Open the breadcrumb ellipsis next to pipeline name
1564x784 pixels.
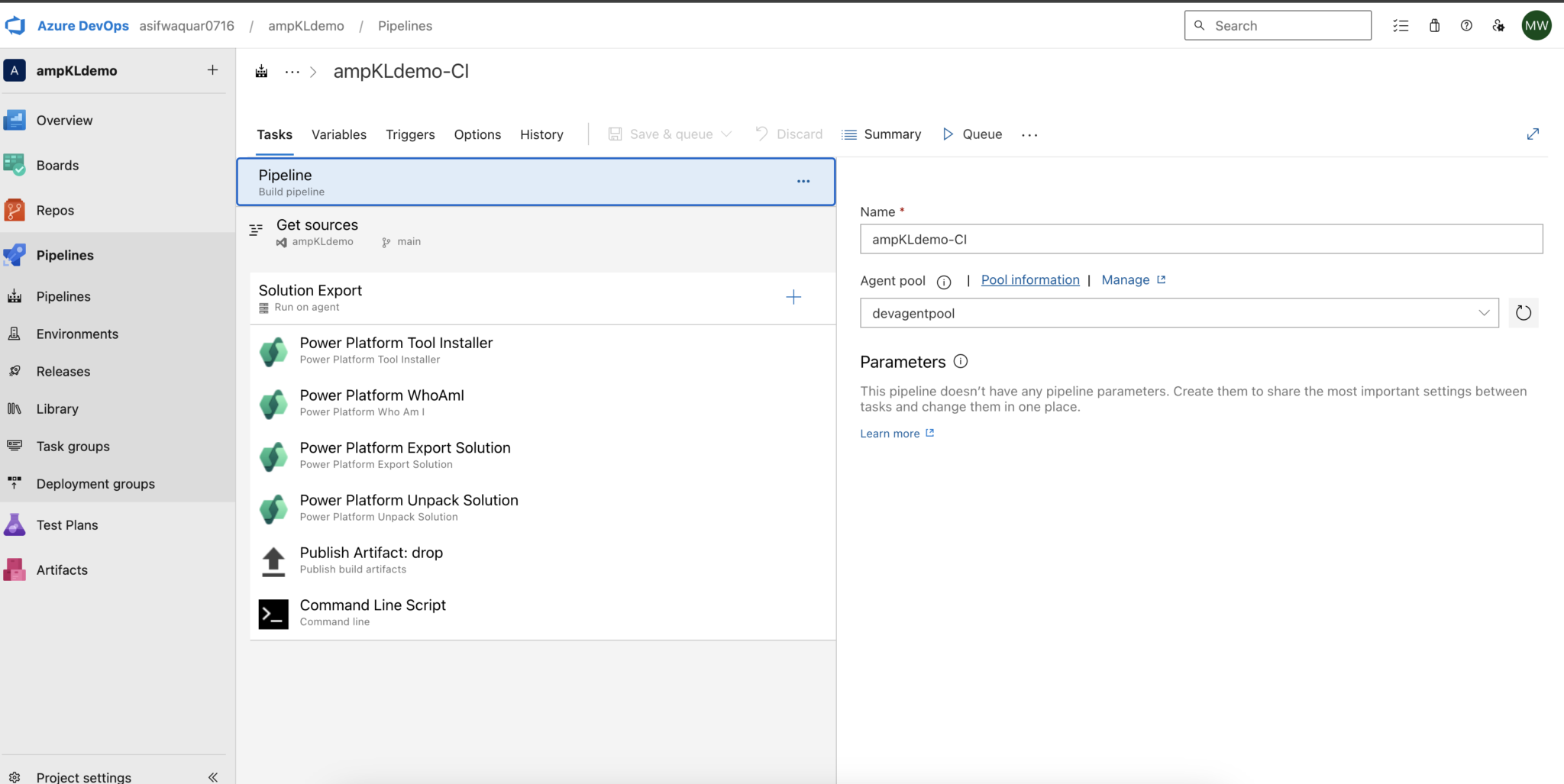291,71
